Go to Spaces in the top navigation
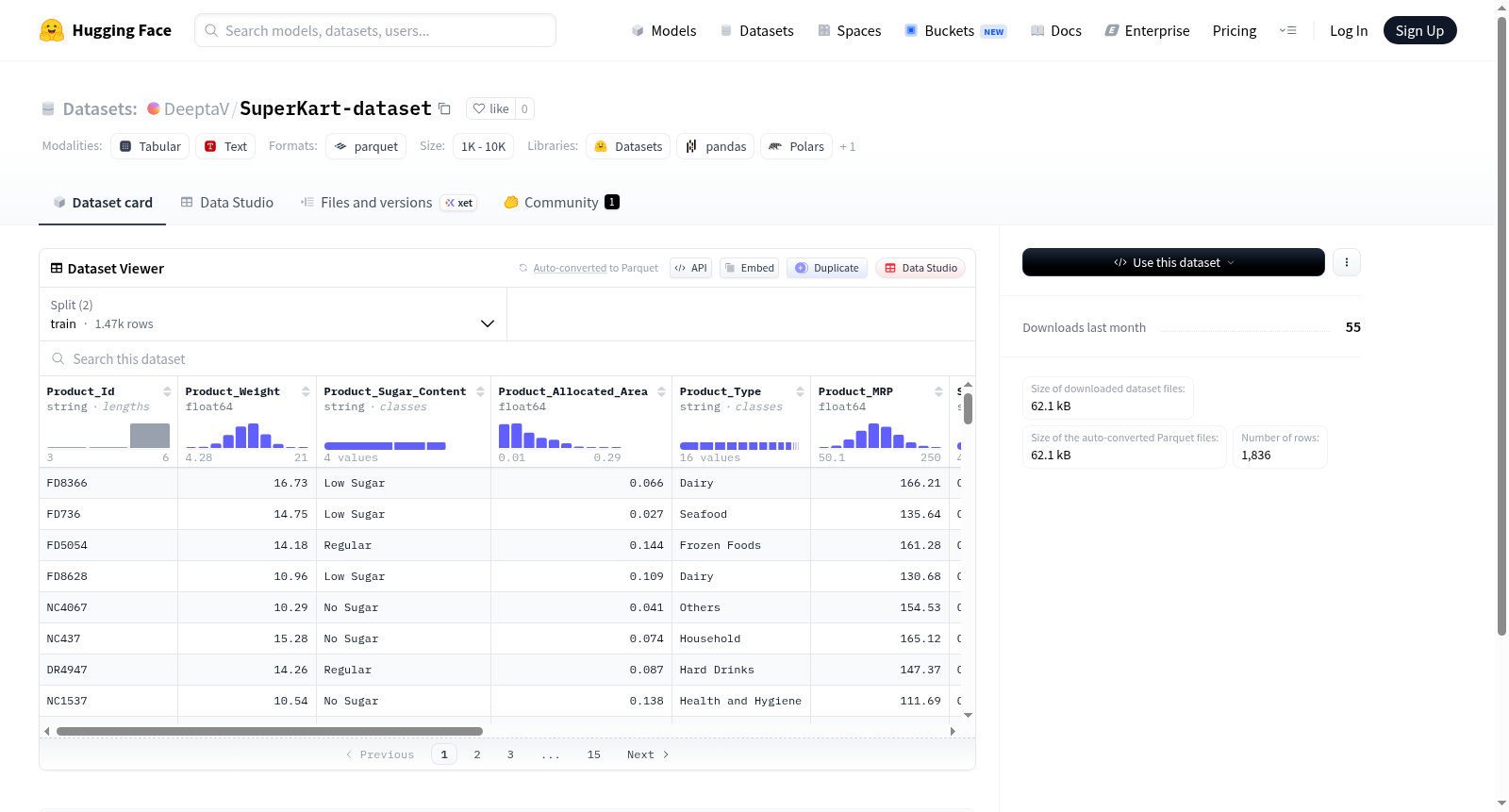Screen dimensions: 1509x812 pos(849,30)
